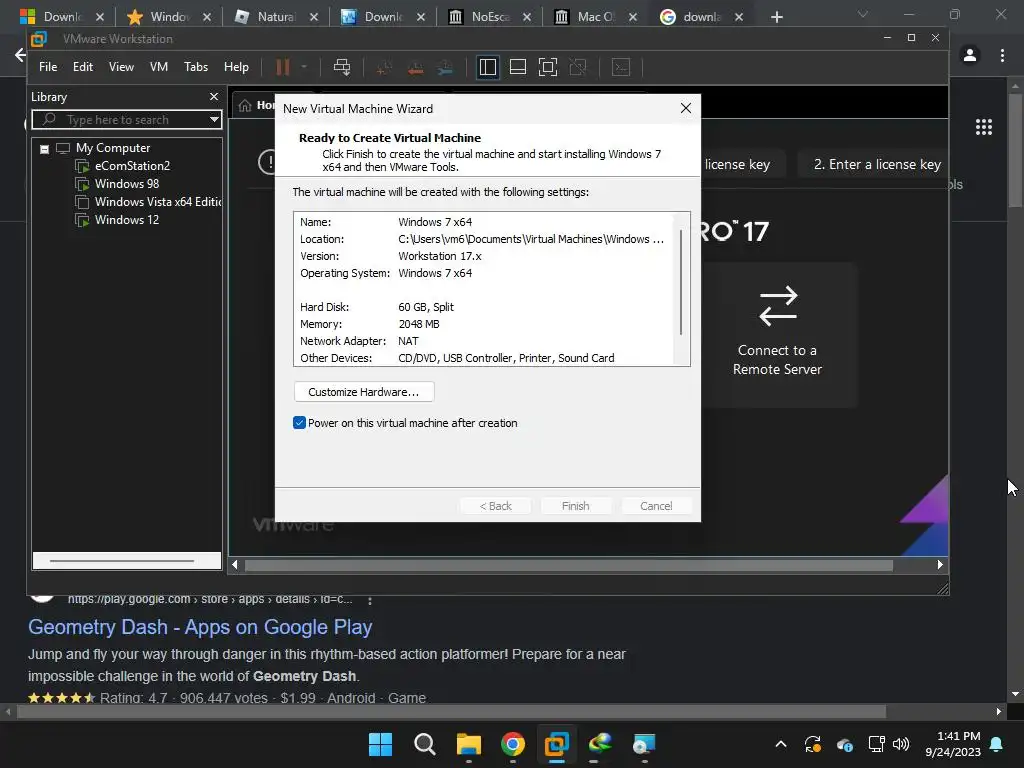This screenshot has height=768, width=1024.
Task: Click the take snapshot toolbar icon
Action: (384, 67)
